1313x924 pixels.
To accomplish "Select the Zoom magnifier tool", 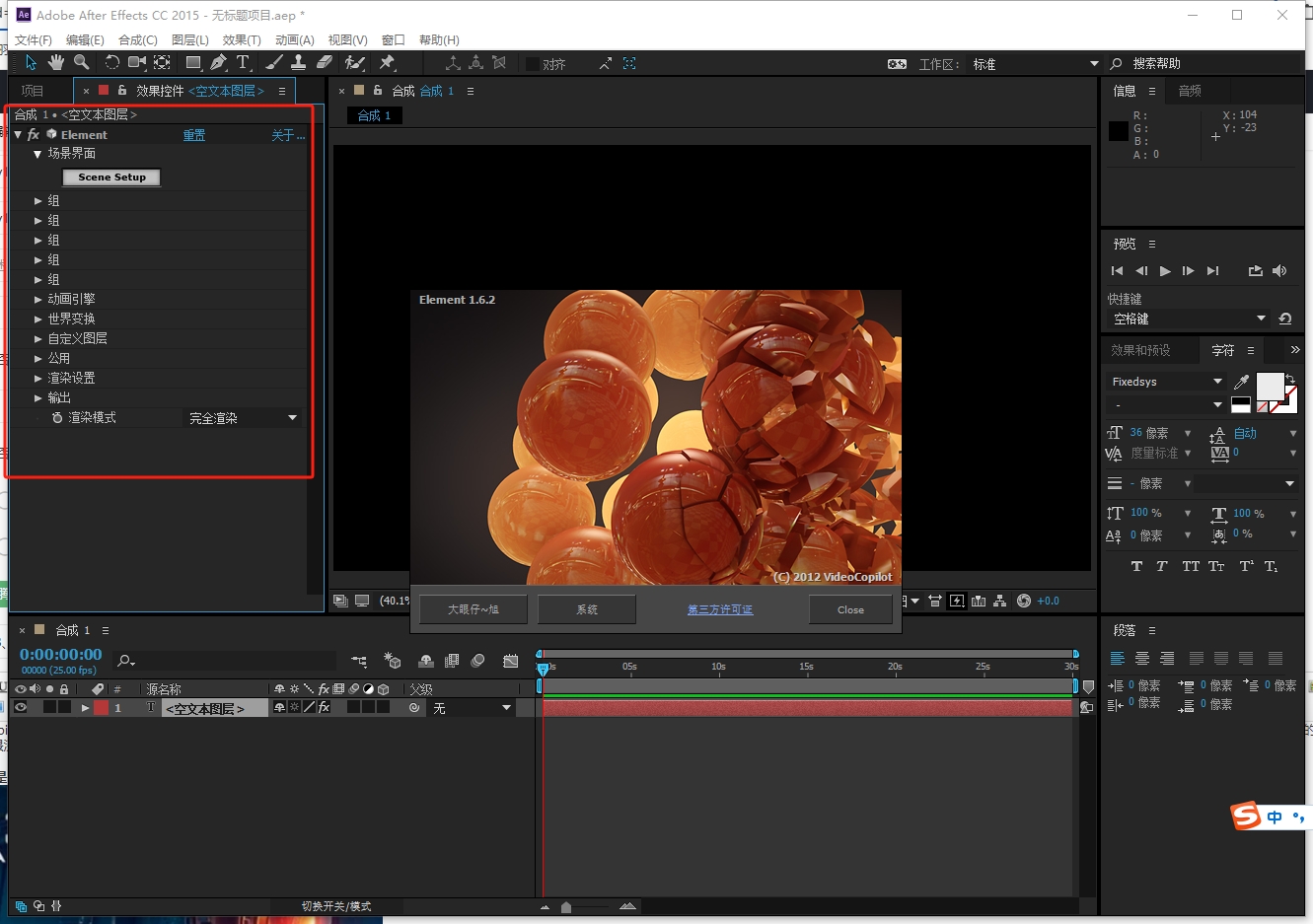I will pos(82,63).
